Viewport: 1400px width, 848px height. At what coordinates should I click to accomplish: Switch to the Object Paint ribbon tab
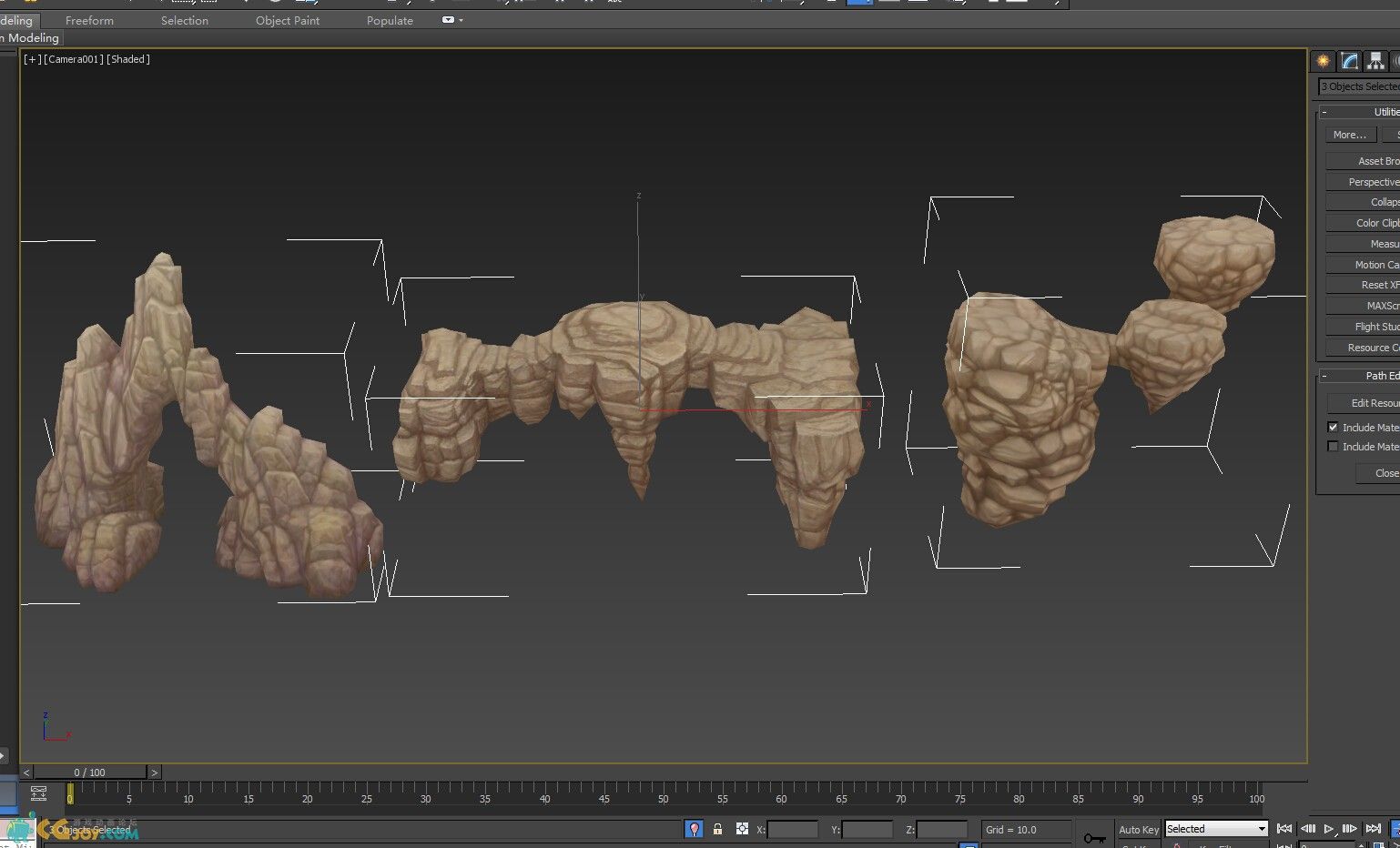pyautogui.click(x=288, y=20)
